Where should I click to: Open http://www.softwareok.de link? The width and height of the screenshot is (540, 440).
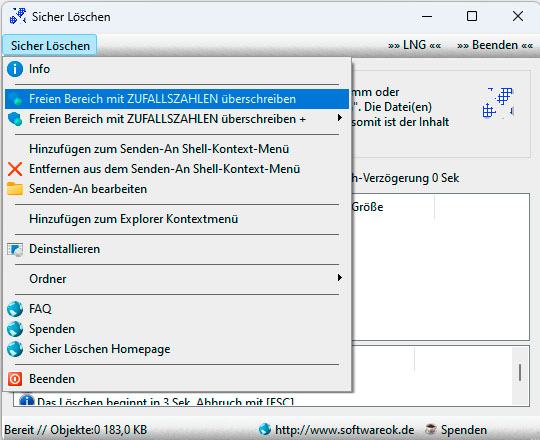[344, 430]
